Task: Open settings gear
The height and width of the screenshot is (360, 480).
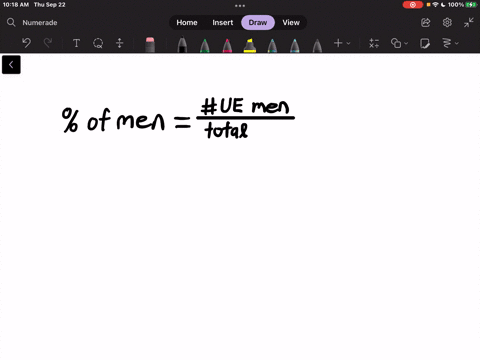Action: pyautogui.click(x=447, y=22)
